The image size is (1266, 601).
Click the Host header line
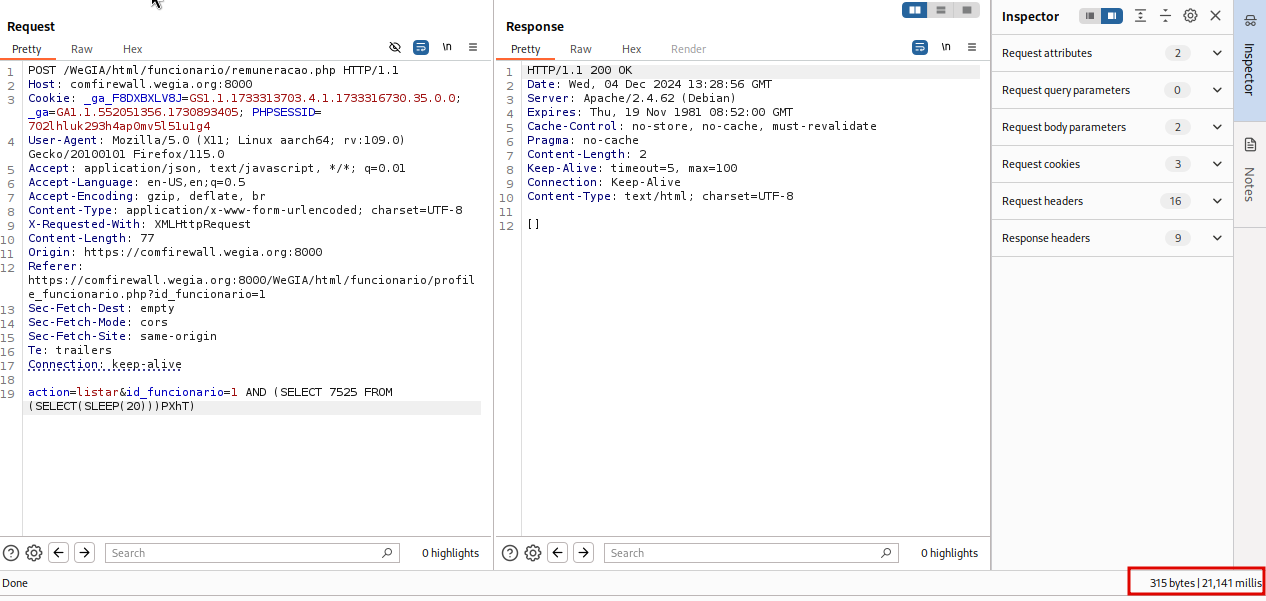click(x=140, y=84)
